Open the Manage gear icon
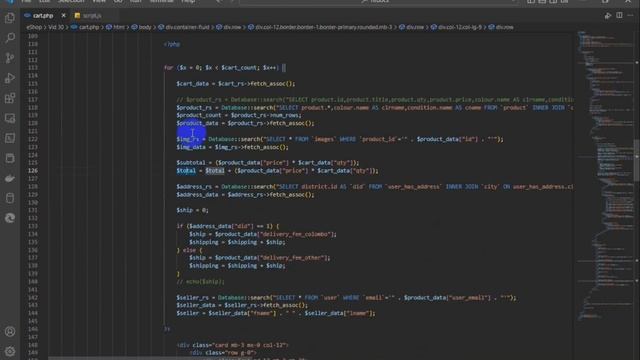 coord(10,351)
